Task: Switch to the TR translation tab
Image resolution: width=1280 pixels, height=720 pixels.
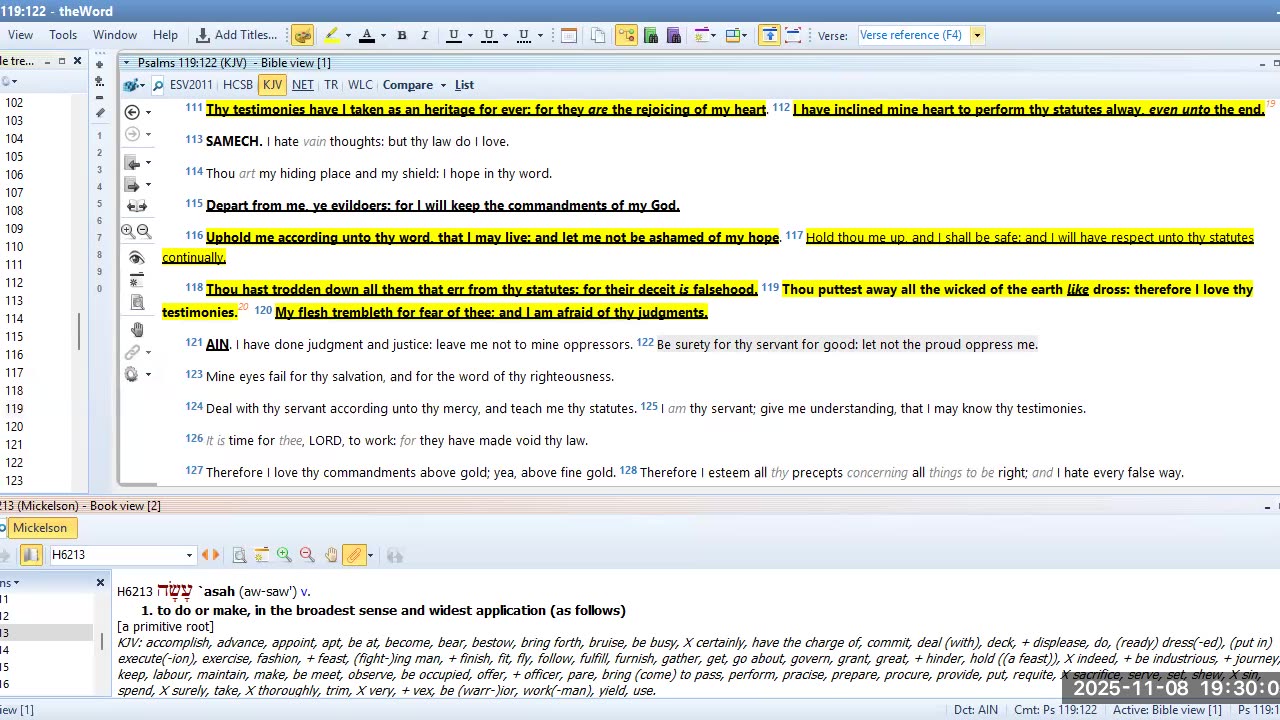Action: coord(331,85)
